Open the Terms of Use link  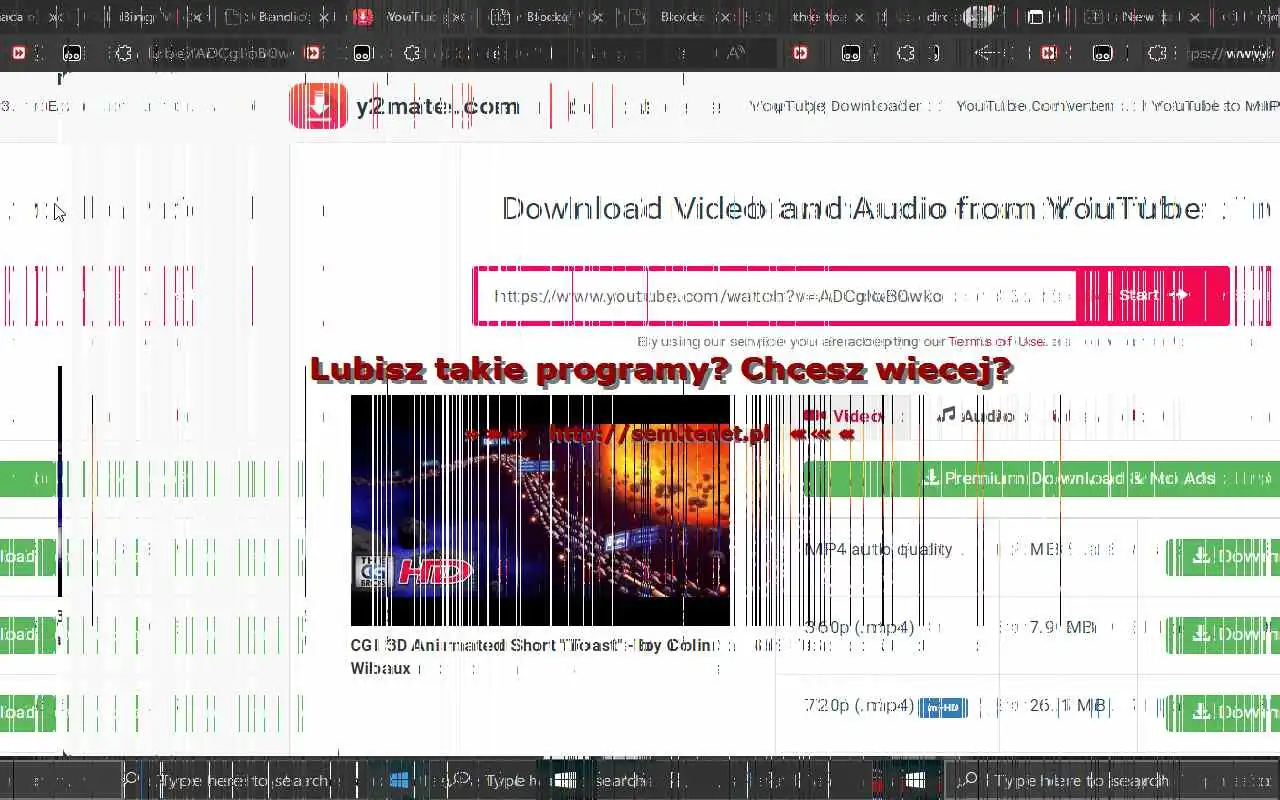[x=997, y=342]
